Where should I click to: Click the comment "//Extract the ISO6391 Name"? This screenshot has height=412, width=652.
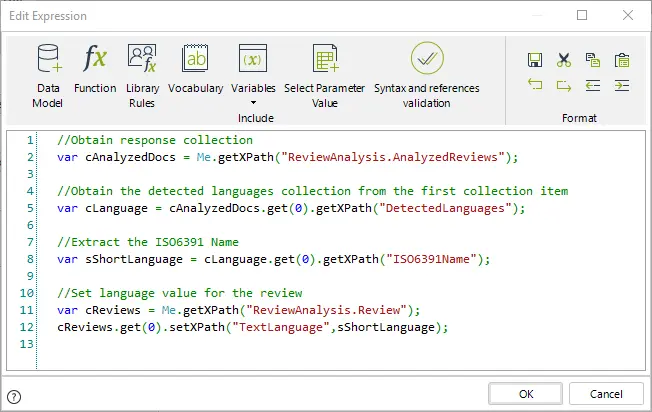click(x=148, y=242)
